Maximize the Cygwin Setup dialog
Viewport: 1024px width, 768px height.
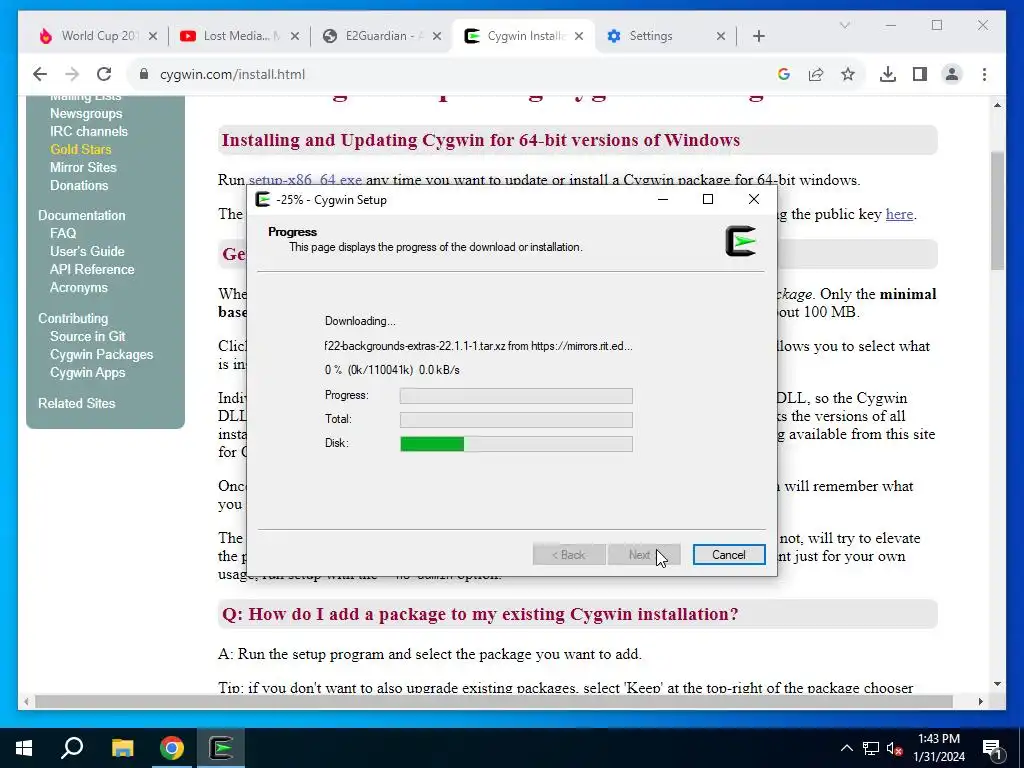click(x=708, y=199)
